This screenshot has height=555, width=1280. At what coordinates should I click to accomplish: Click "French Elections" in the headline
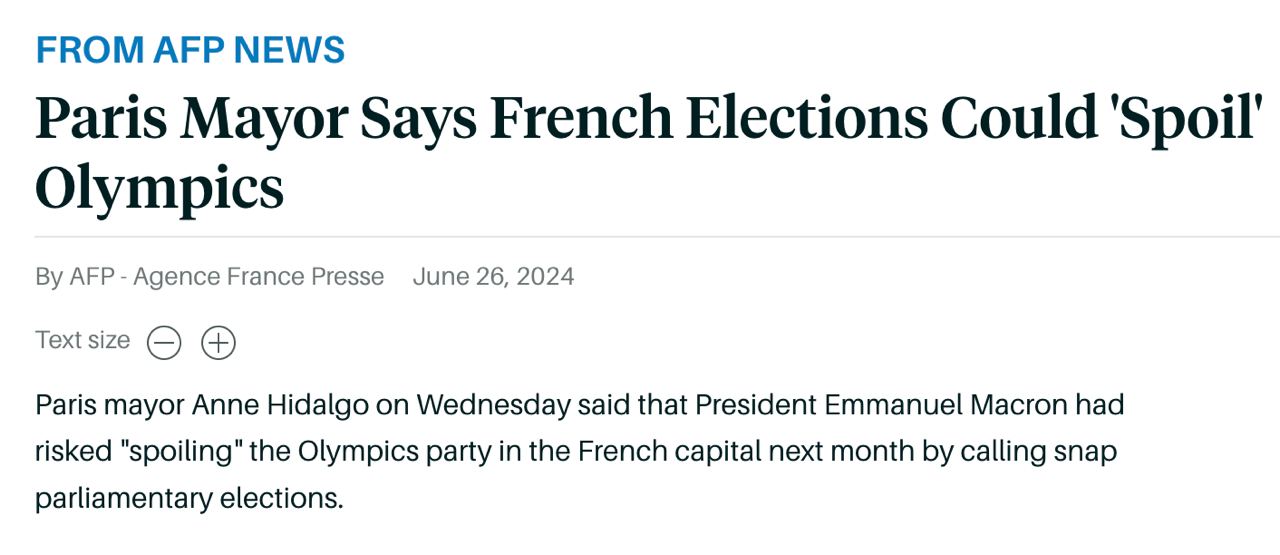coord(709,119)
